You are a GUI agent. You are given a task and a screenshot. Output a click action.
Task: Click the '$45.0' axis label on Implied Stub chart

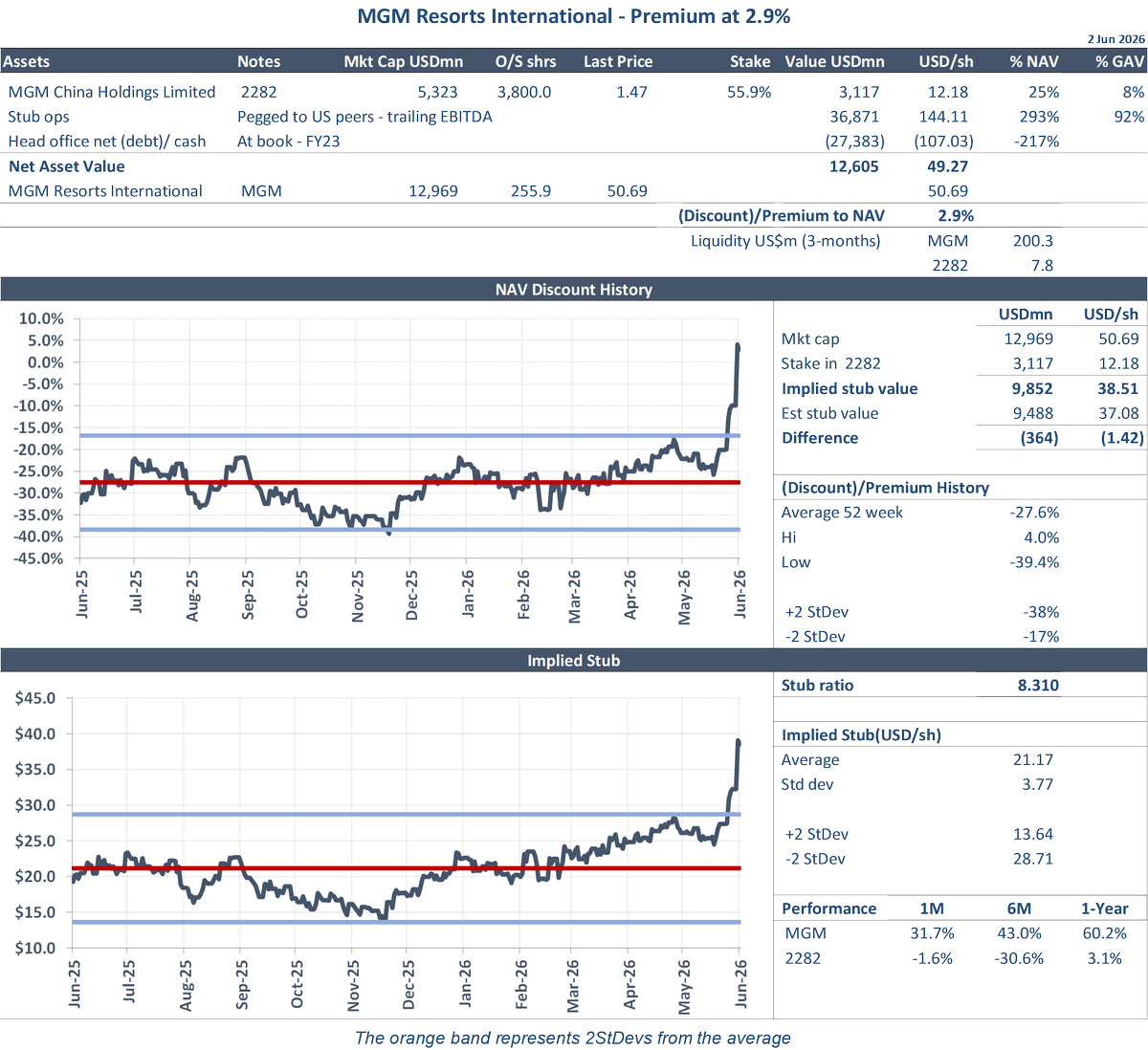pyautogui.click(x=35, y=698)
